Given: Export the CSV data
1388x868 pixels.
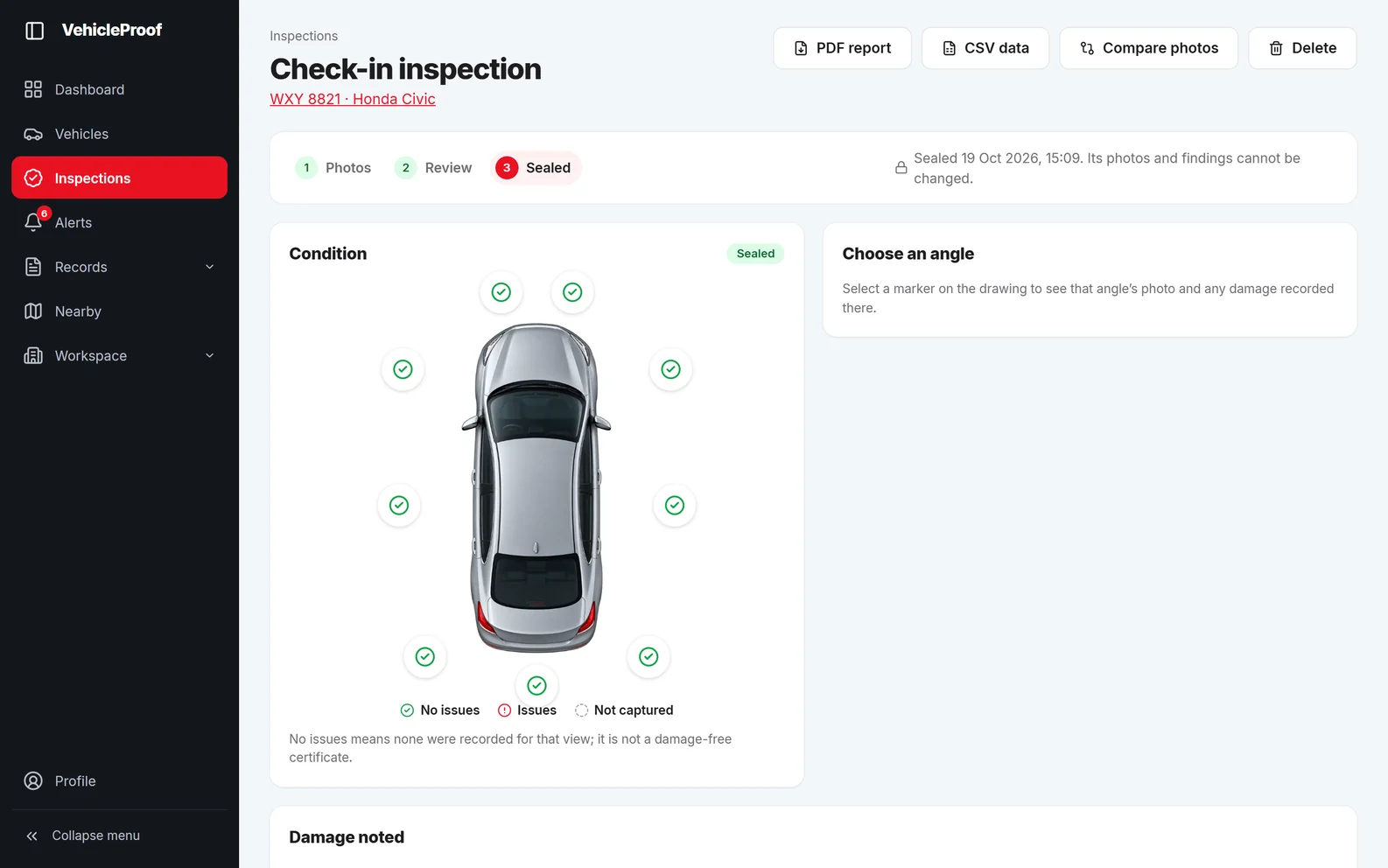Looking at the screenshot, I should click(x=985, y=48).
